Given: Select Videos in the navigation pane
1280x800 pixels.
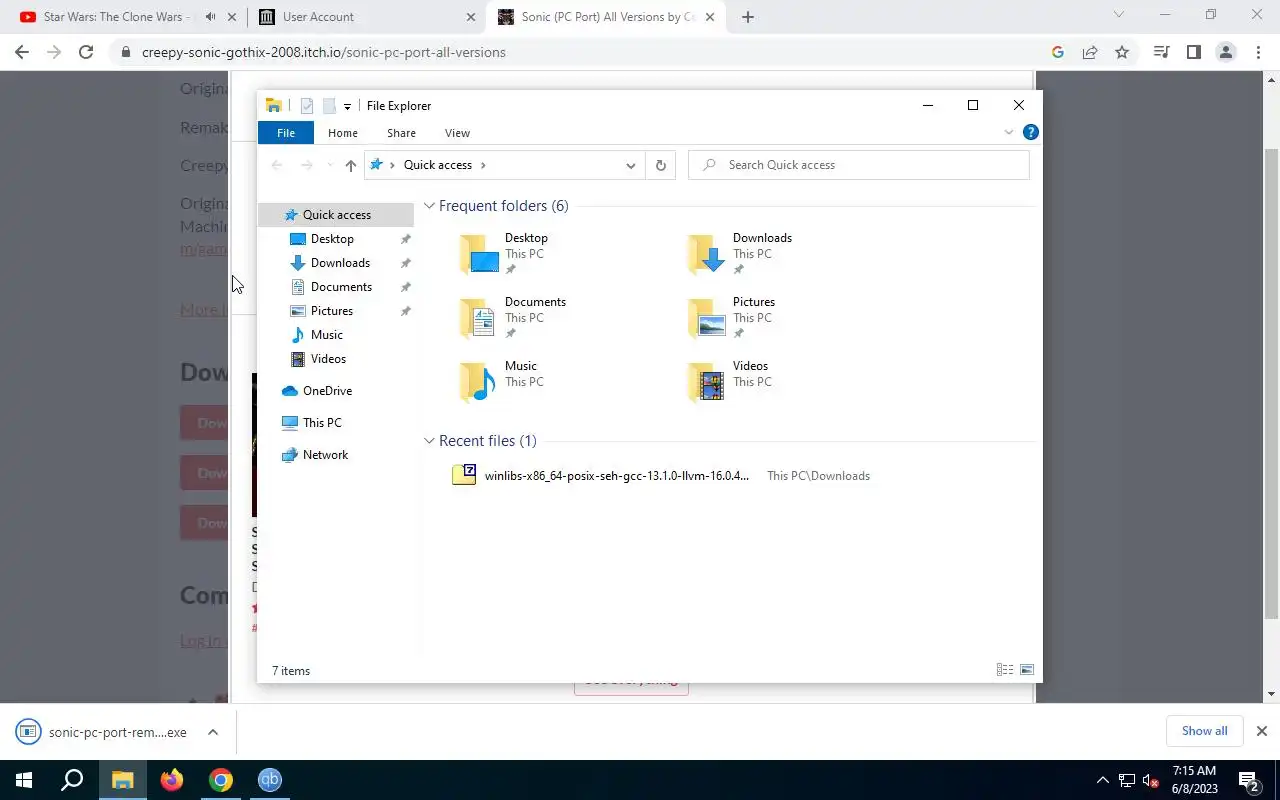Looking at the screenshot, I should [328, 359].
